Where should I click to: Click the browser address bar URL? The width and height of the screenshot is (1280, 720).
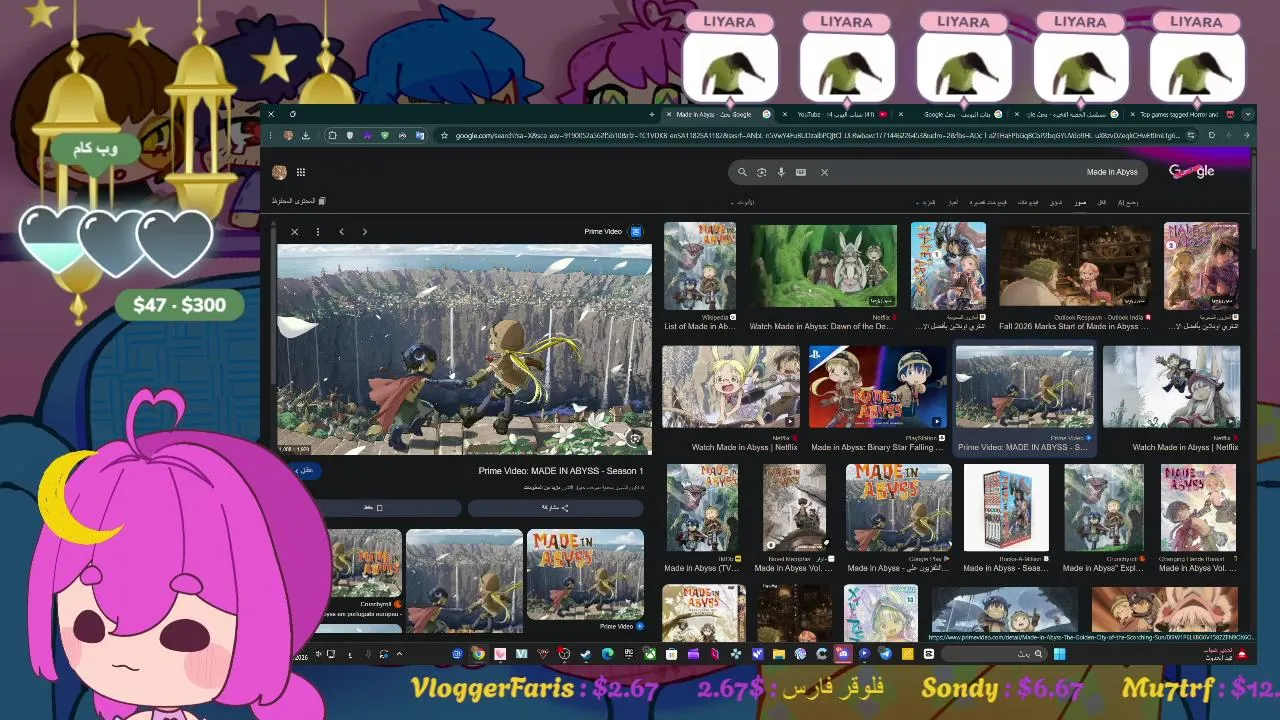(815, 135)
